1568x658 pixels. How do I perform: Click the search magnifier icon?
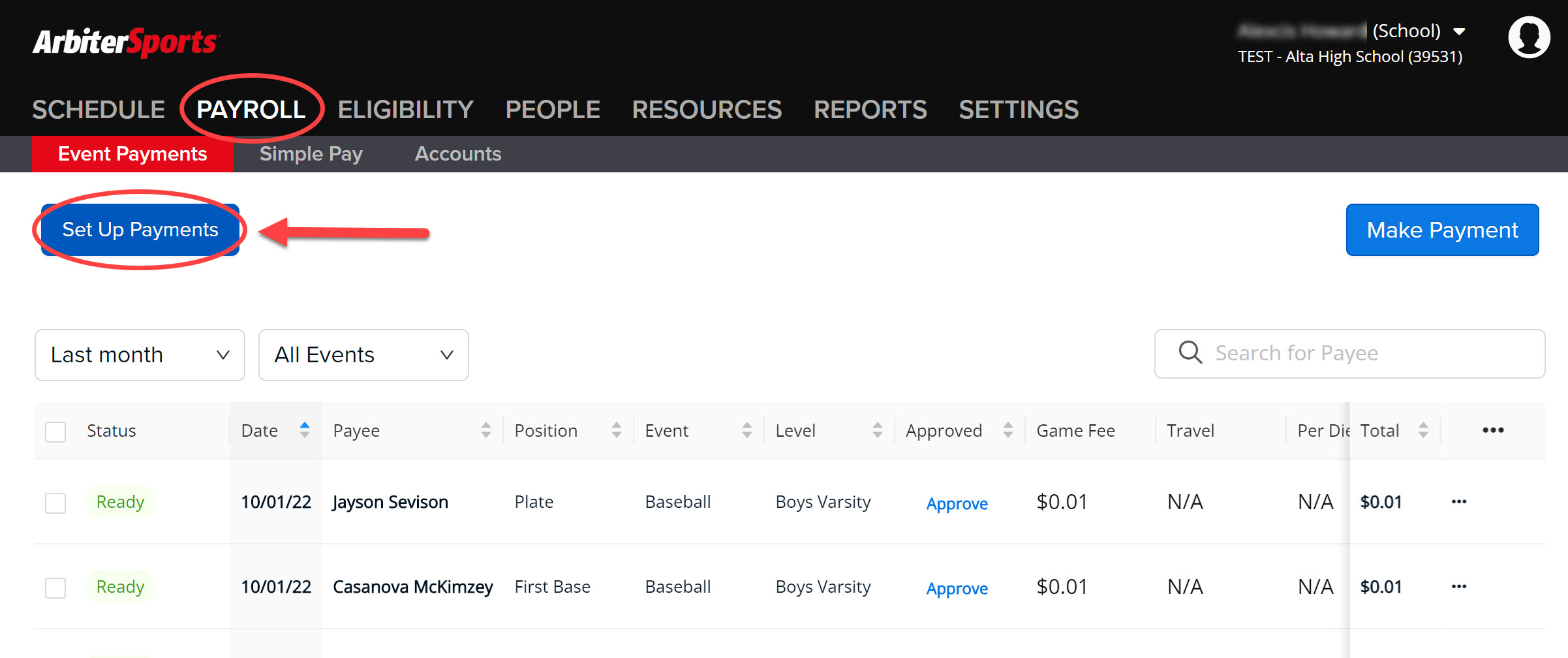pos(1190,352)
